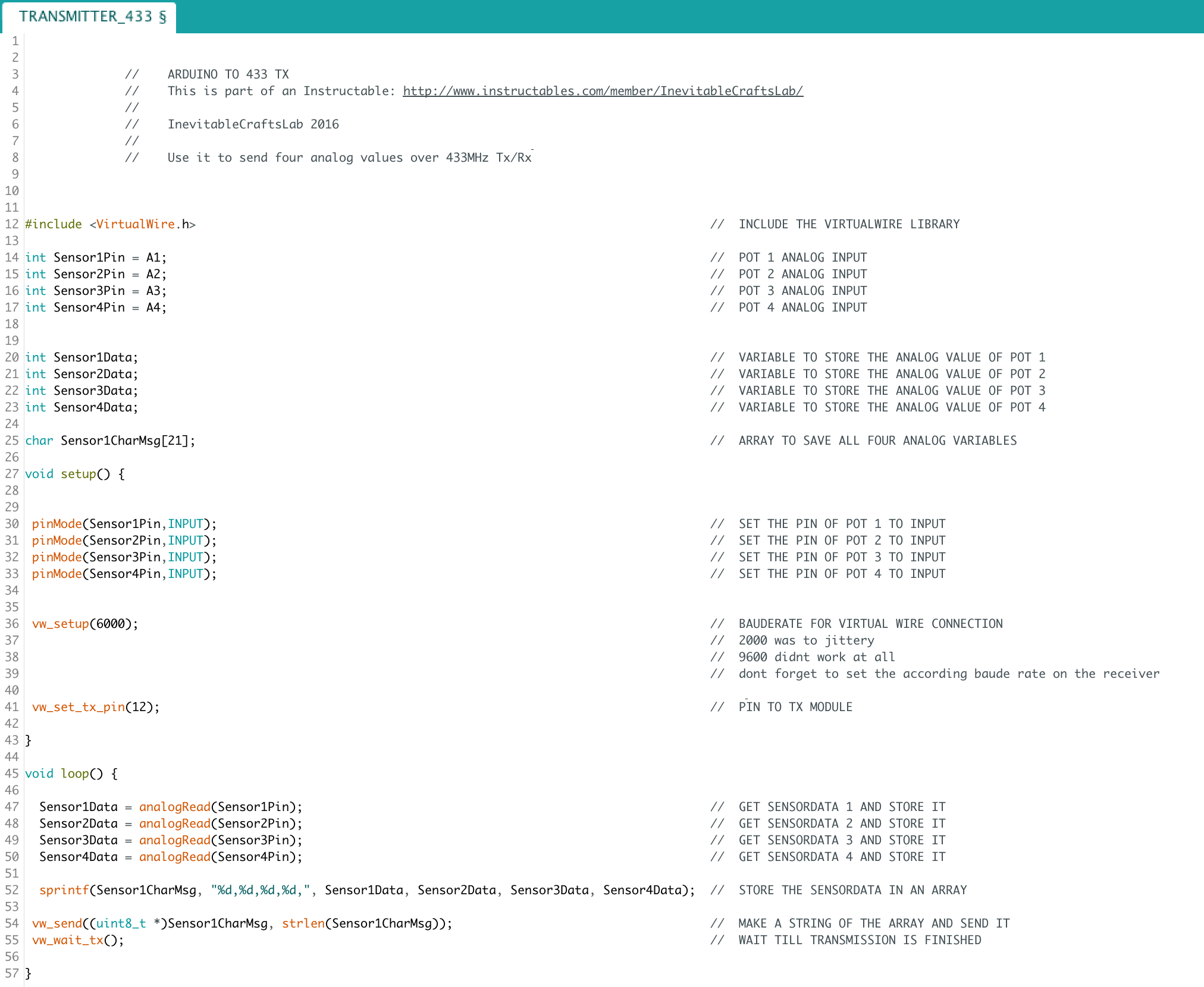Click the sprintf format string "%d,%d,%d,%d,"

[x=261, y=889]
